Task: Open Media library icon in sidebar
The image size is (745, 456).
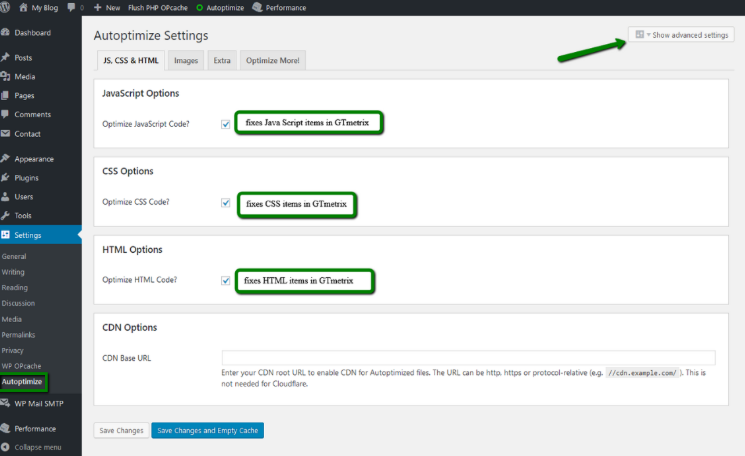Action: pos(7,77)
